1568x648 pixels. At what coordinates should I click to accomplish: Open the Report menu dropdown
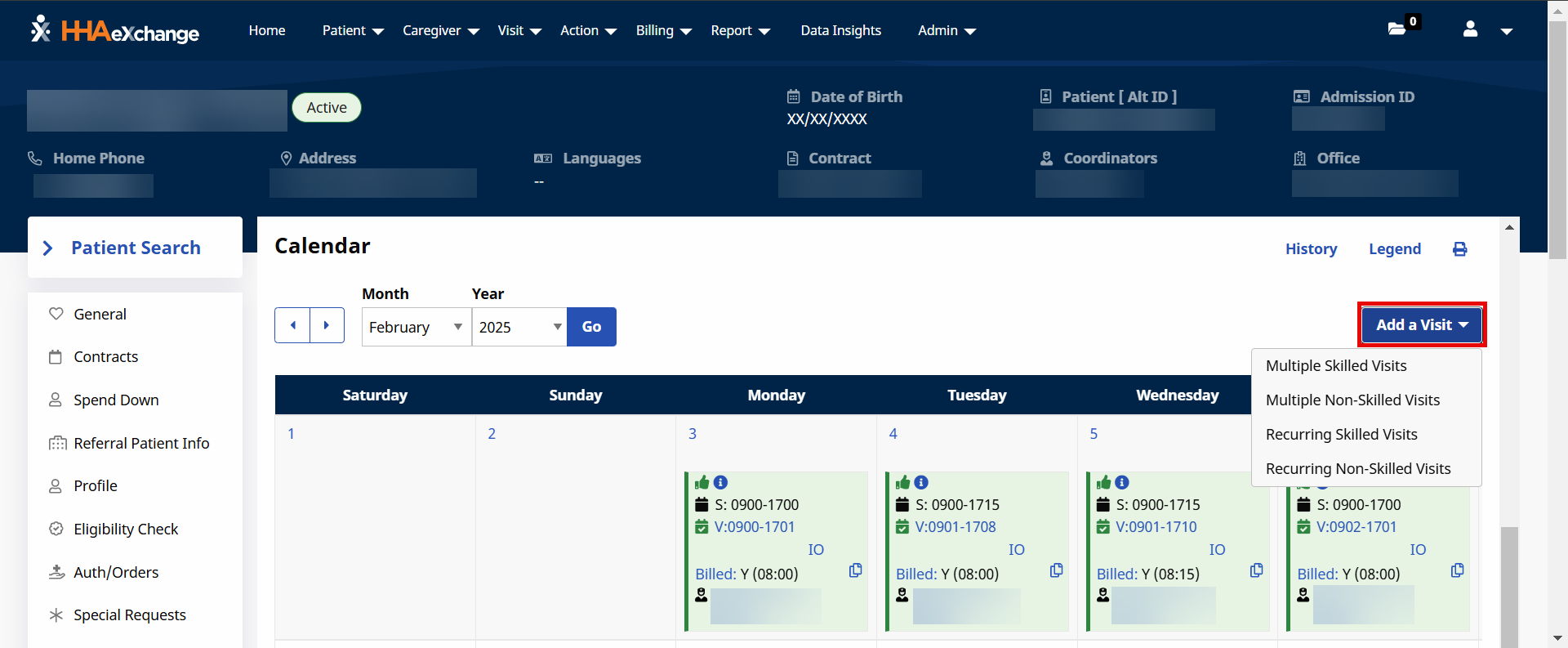click(741, 30)
